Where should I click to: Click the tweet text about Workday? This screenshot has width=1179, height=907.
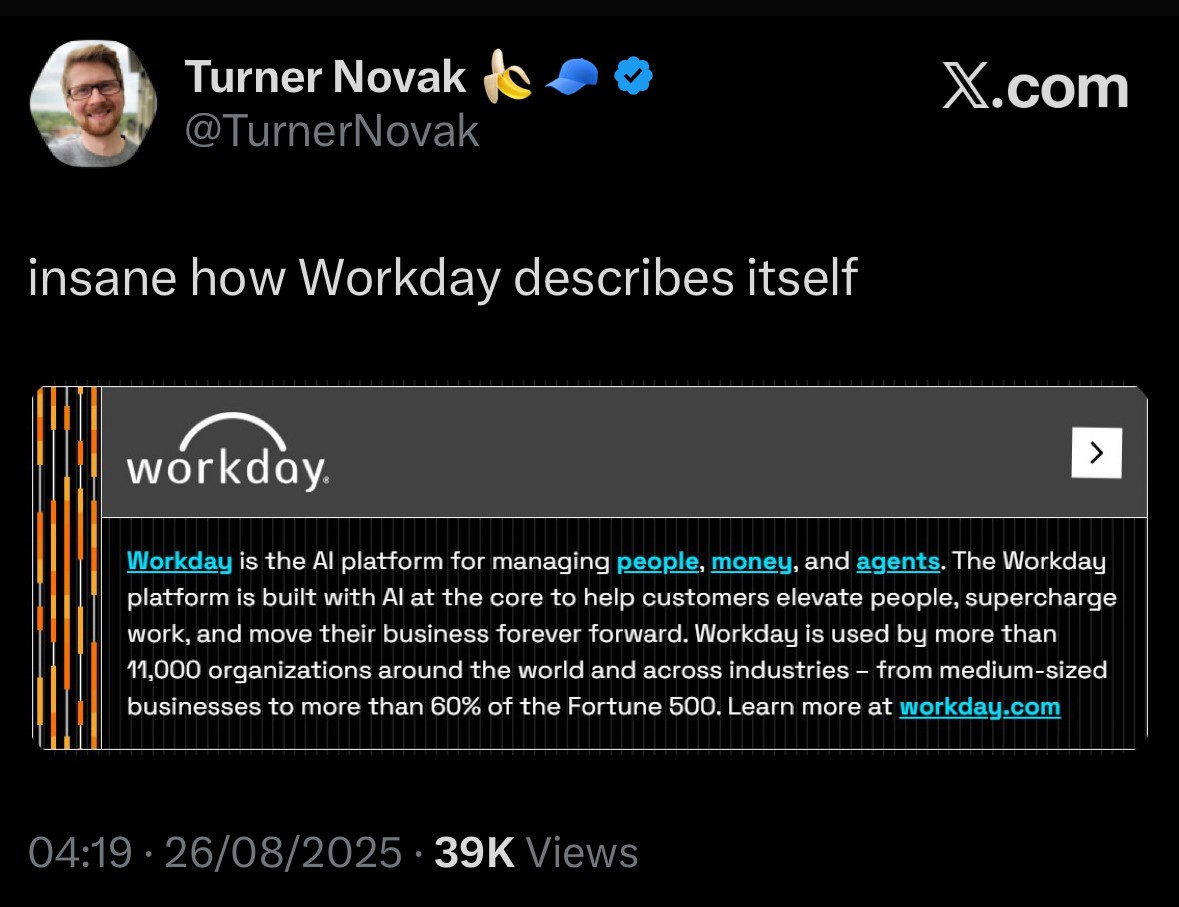pyautogui.click(x=443, y=278)
